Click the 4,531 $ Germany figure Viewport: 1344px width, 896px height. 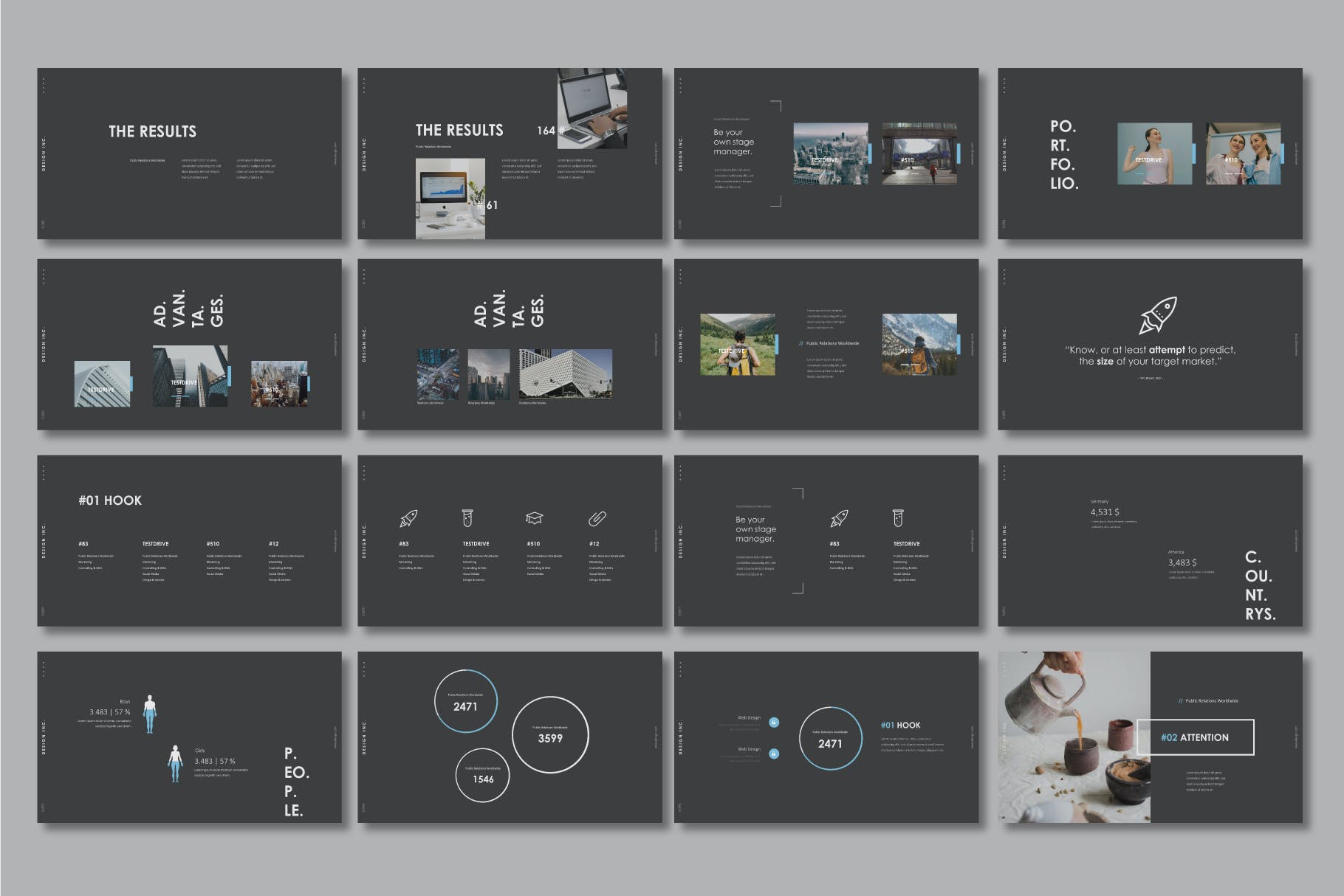(1105, 512)
